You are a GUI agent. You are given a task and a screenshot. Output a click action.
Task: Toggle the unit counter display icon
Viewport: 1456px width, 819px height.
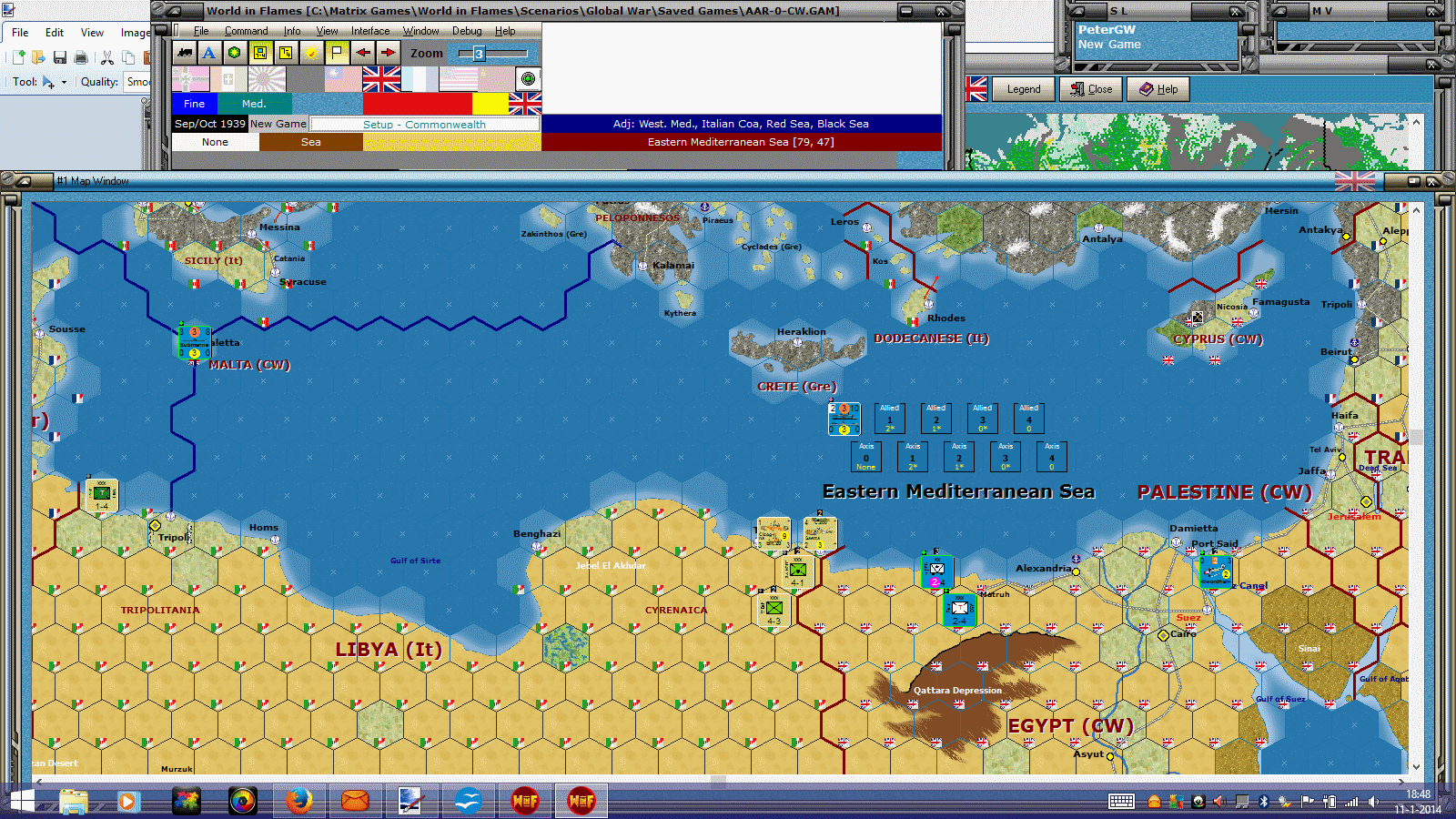point(260,53)
